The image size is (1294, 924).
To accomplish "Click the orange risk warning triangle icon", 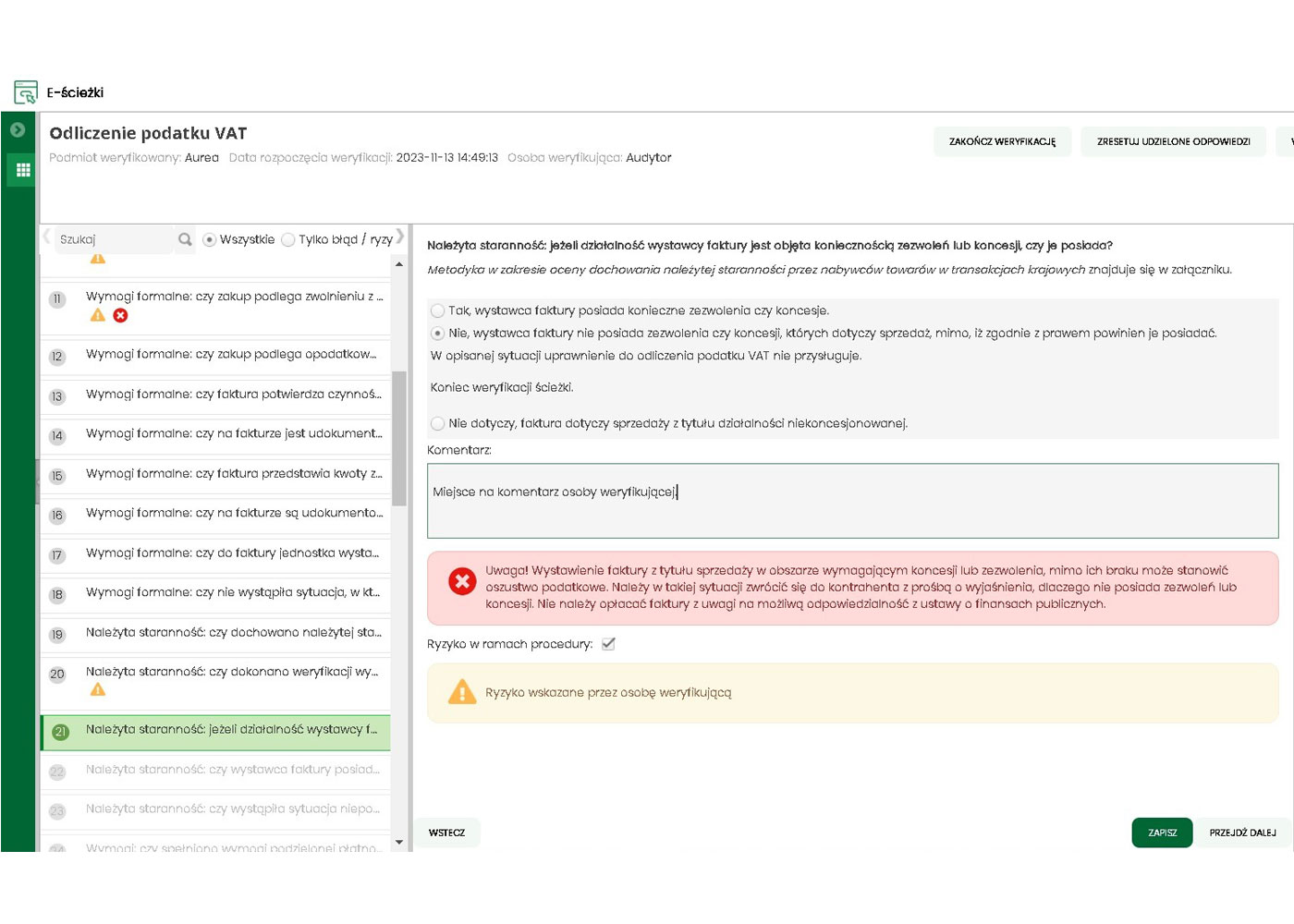I will [461, 691].
